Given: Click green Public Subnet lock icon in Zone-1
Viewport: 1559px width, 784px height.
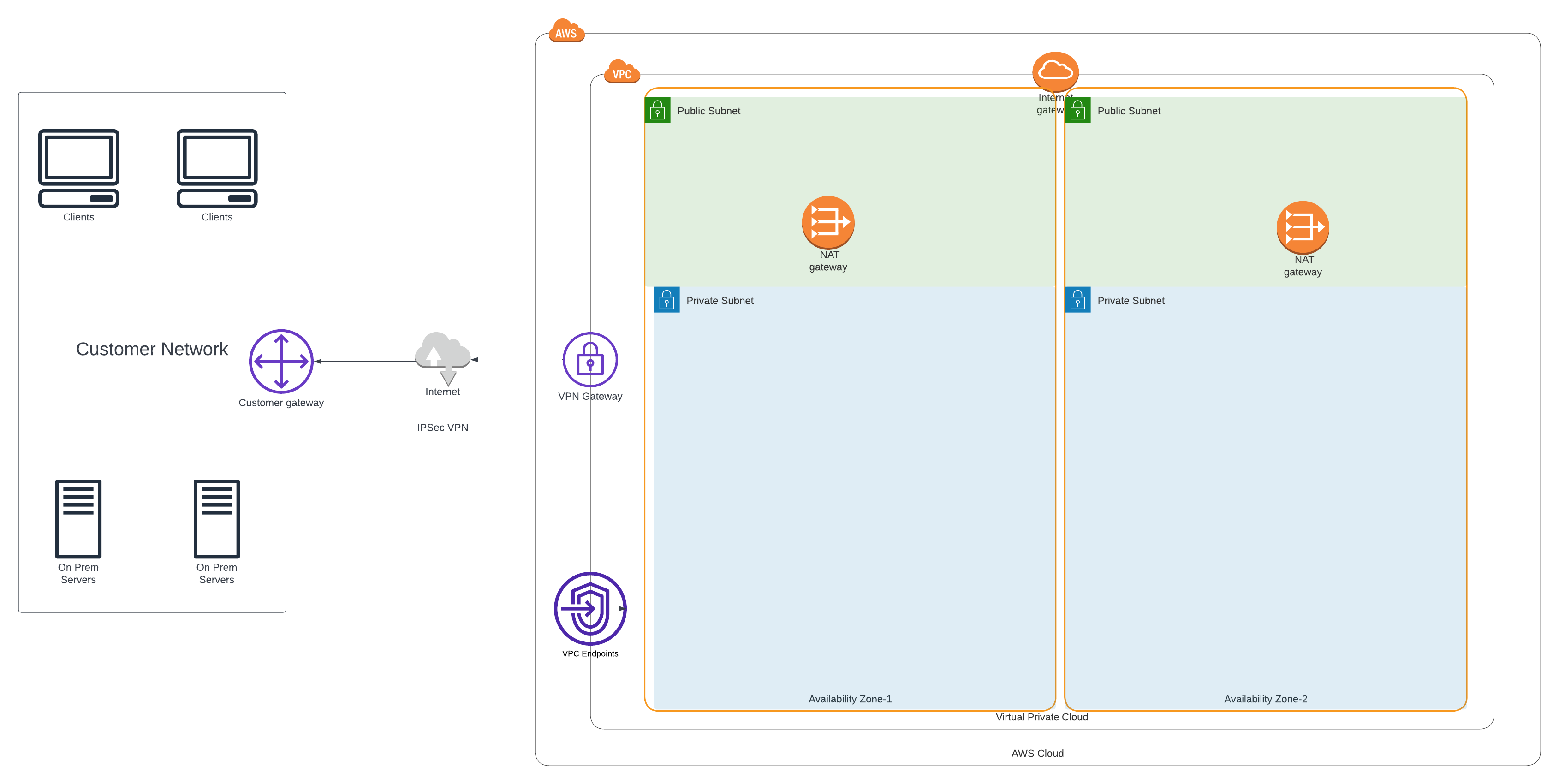Looking at the screenshot, I should [x=657, y=110].
